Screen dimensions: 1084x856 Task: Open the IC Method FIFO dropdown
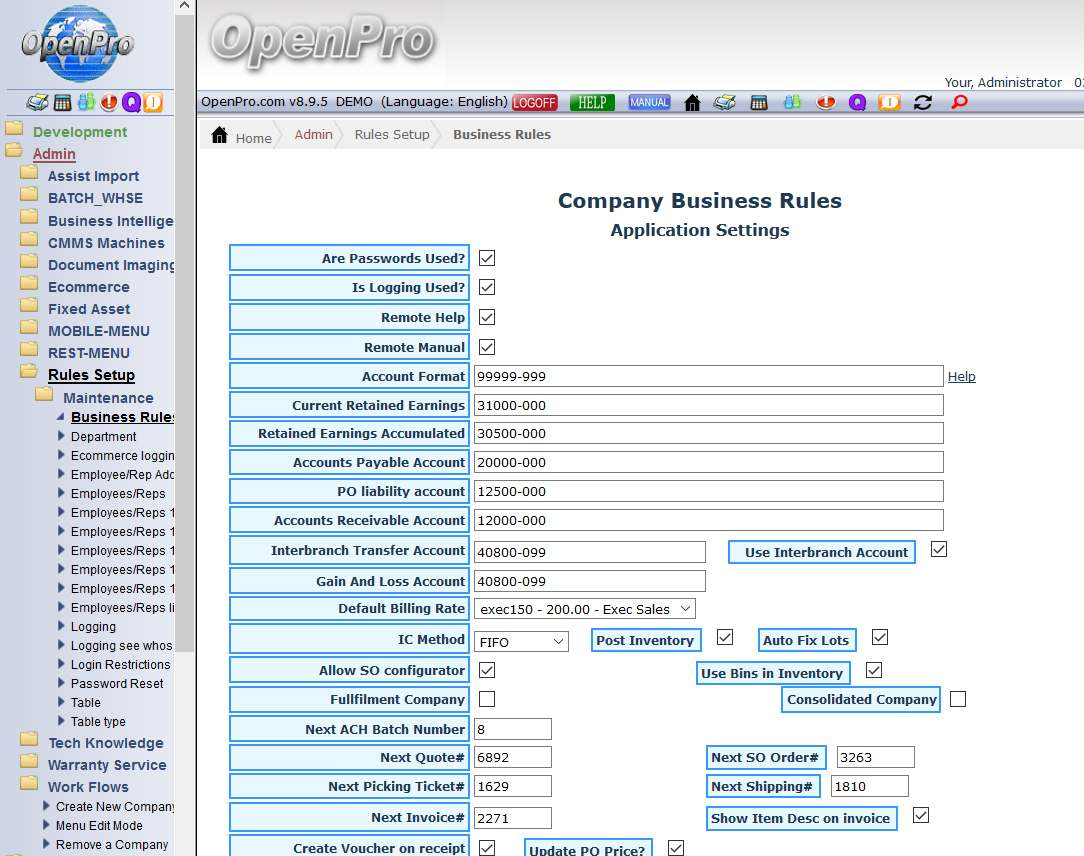coord(521,641)
